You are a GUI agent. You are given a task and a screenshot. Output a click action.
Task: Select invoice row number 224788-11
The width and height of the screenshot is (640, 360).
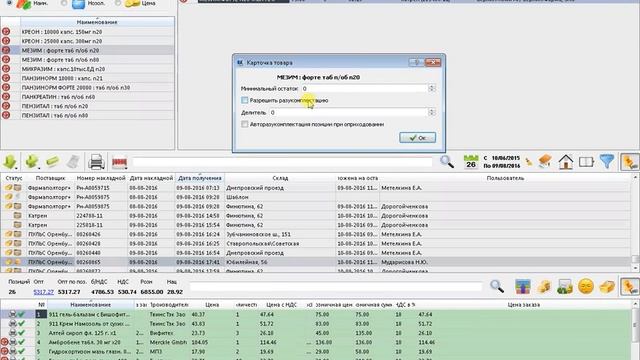click(x=316, y=216)
